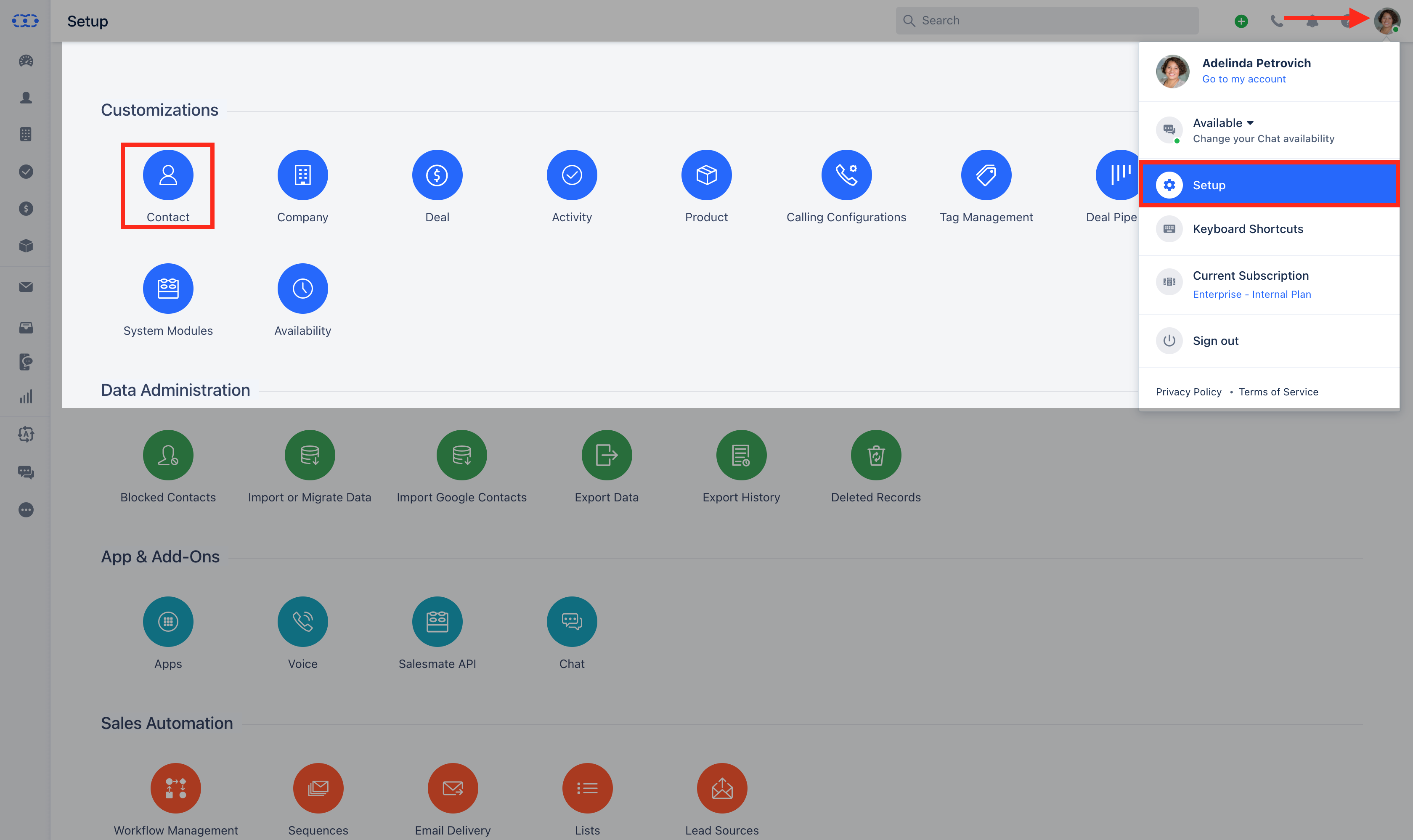1413x840 pixels.
Task: Open the Company customization icon
Action: (x=302, y=175)
